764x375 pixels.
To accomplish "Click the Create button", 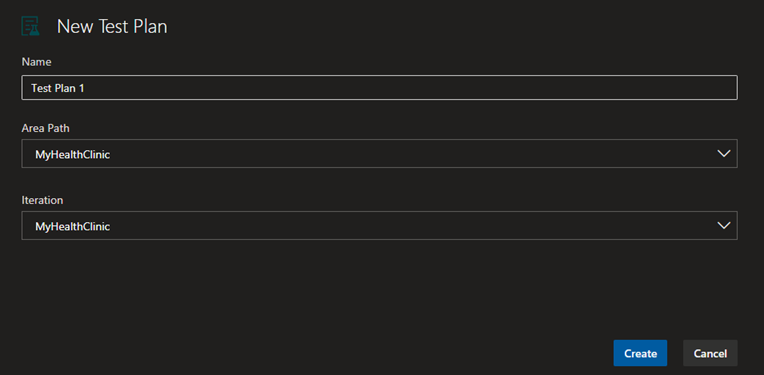I will pos(640,353).
